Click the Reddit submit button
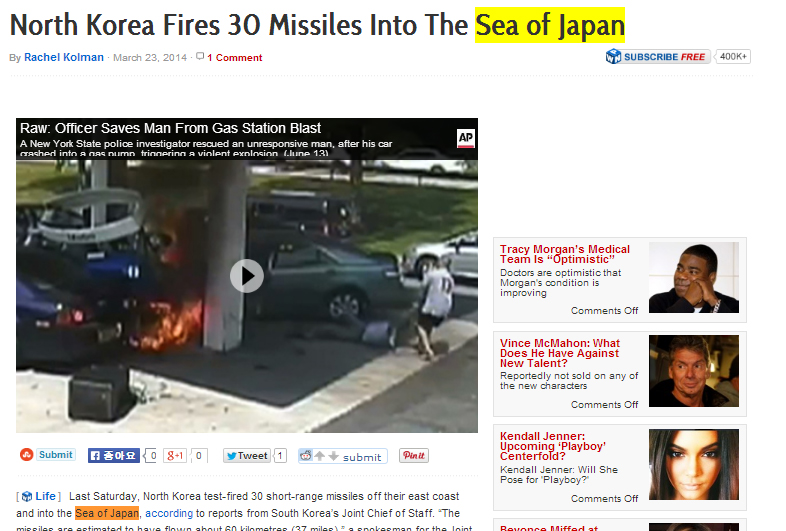786x531 pixels. pos(343,456)
